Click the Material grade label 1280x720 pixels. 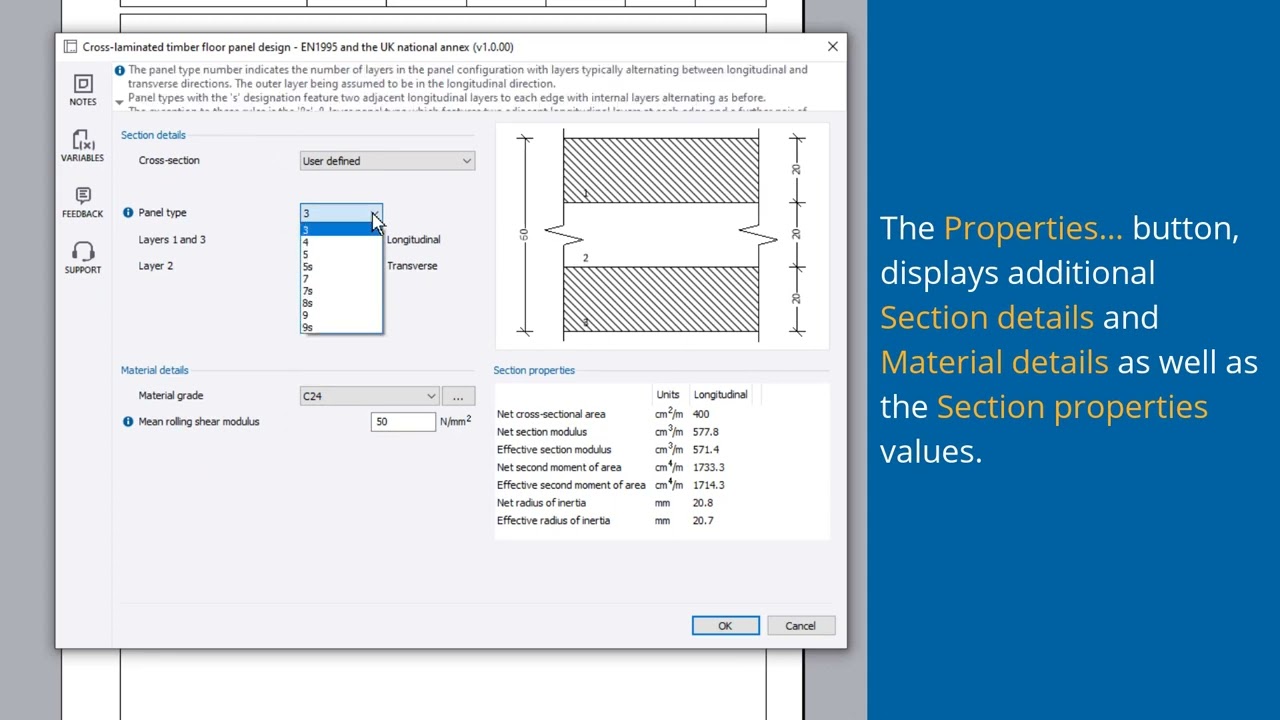click(171, 395)
